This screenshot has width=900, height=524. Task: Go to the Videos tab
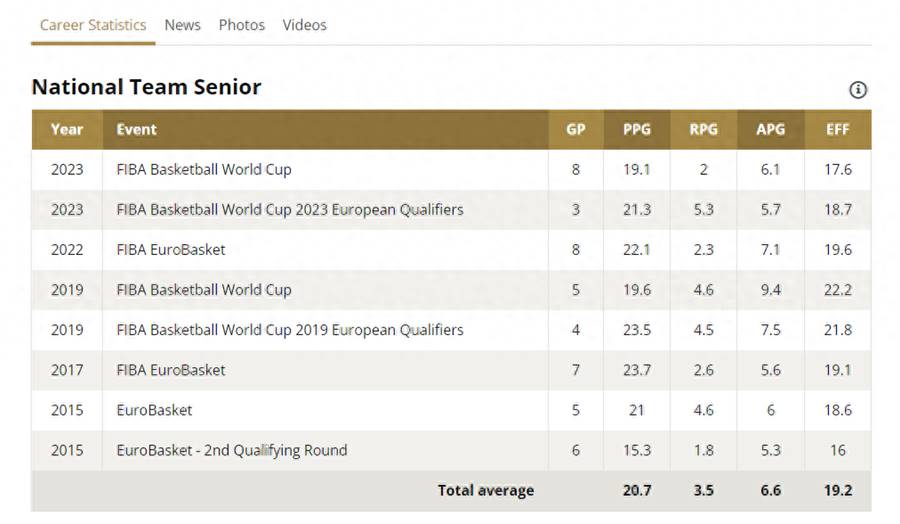pos(304,25)
